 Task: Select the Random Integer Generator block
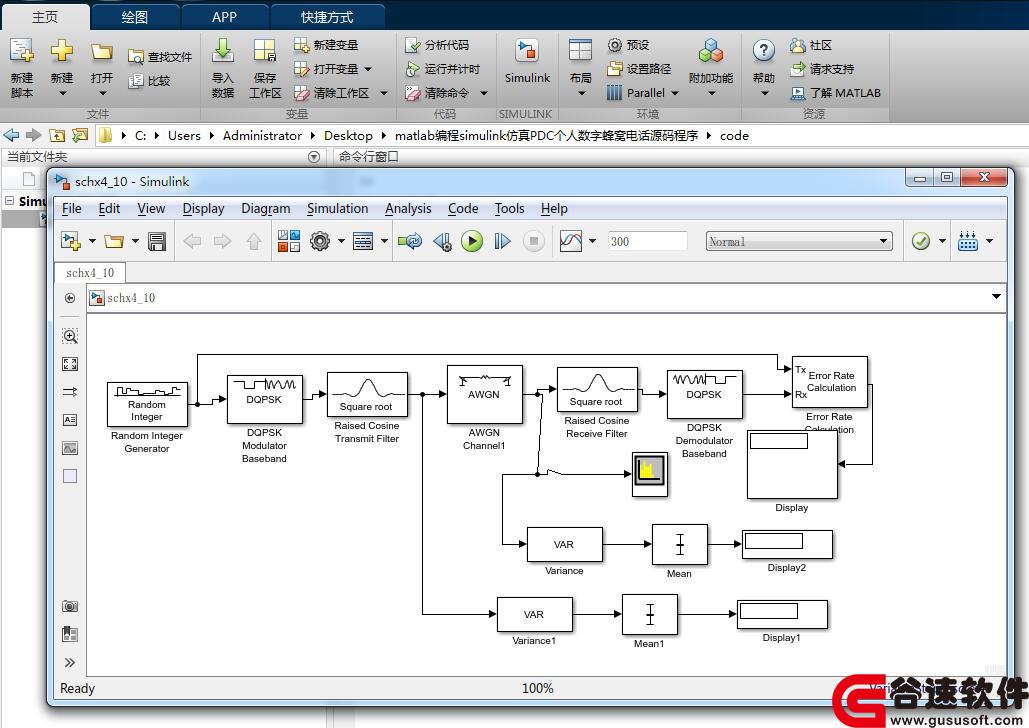(147, 404)
